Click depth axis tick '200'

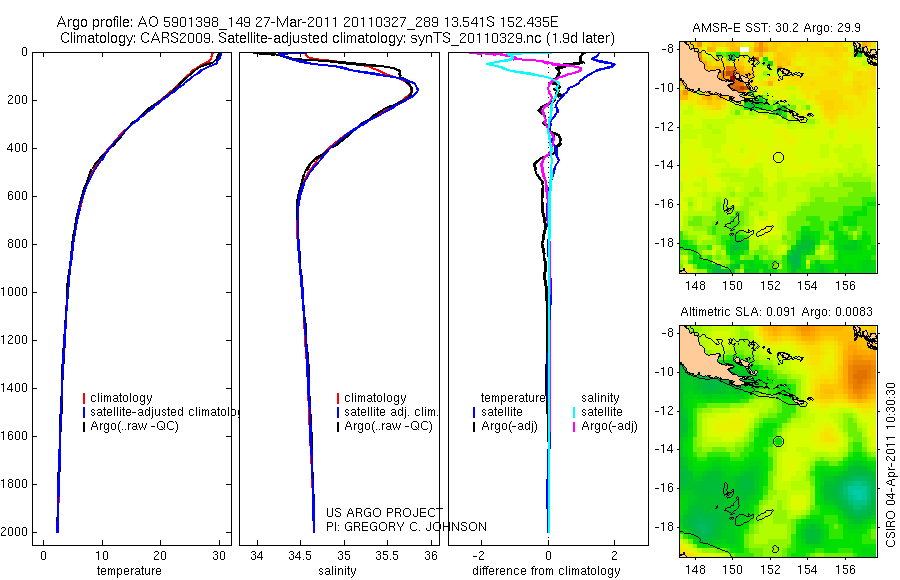tap(16, 100)
